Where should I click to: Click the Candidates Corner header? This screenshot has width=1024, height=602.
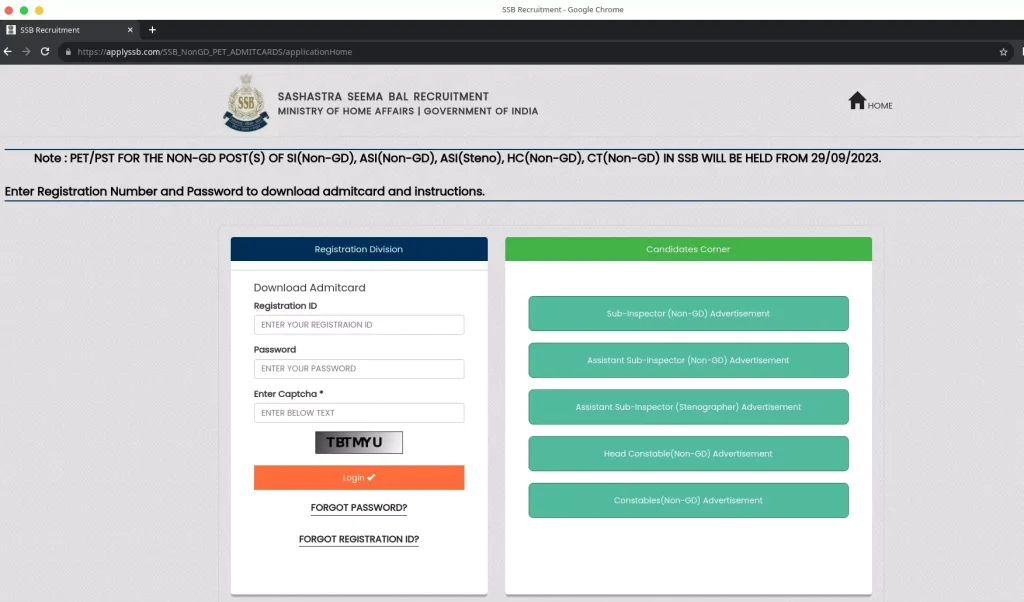pos(688,249)
